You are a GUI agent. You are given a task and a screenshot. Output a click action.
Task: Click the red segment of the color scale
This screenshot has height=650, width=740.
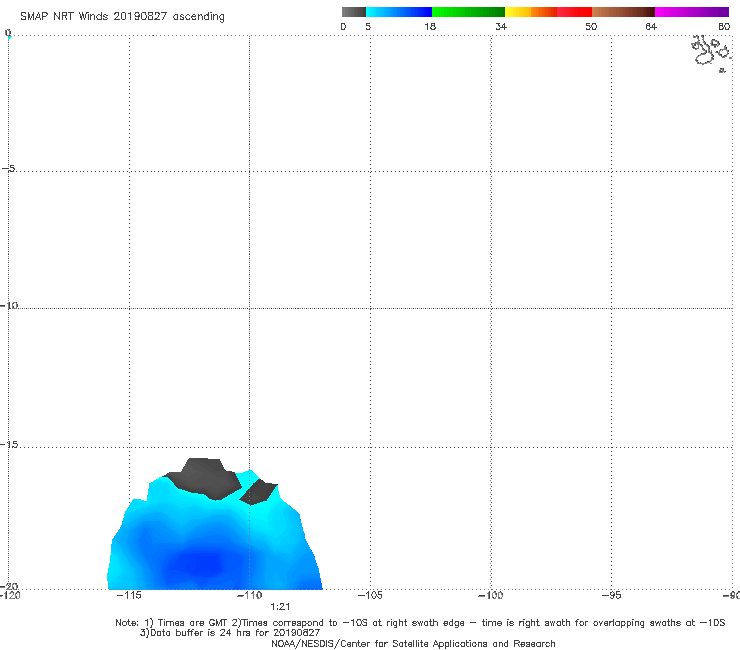pyautogui.click(x=574, y=12)
